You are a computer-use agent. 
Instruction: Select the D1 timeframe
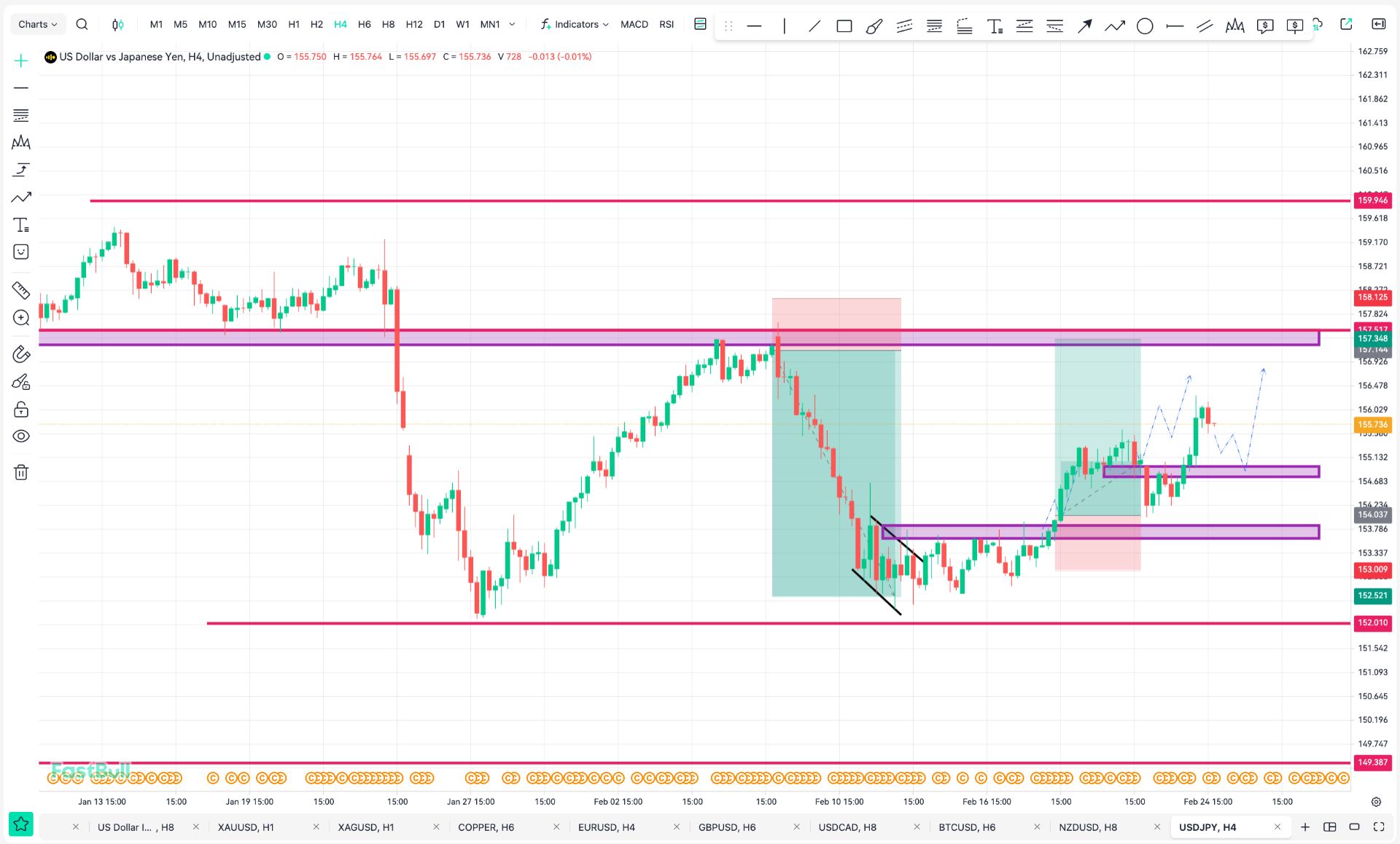(439, 24)
